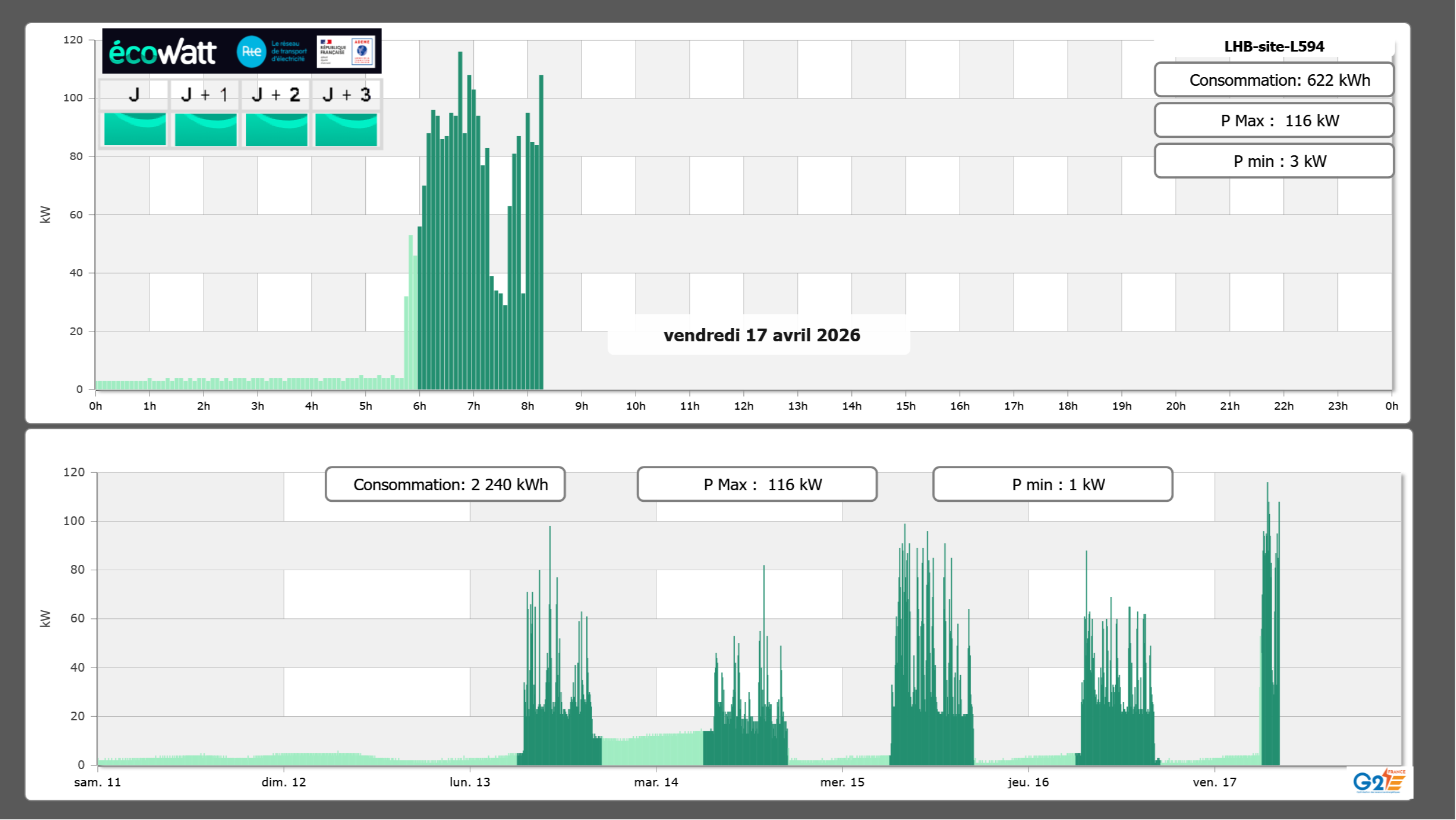Click the Consommation: 2 240 kWh box

(445, 484)
